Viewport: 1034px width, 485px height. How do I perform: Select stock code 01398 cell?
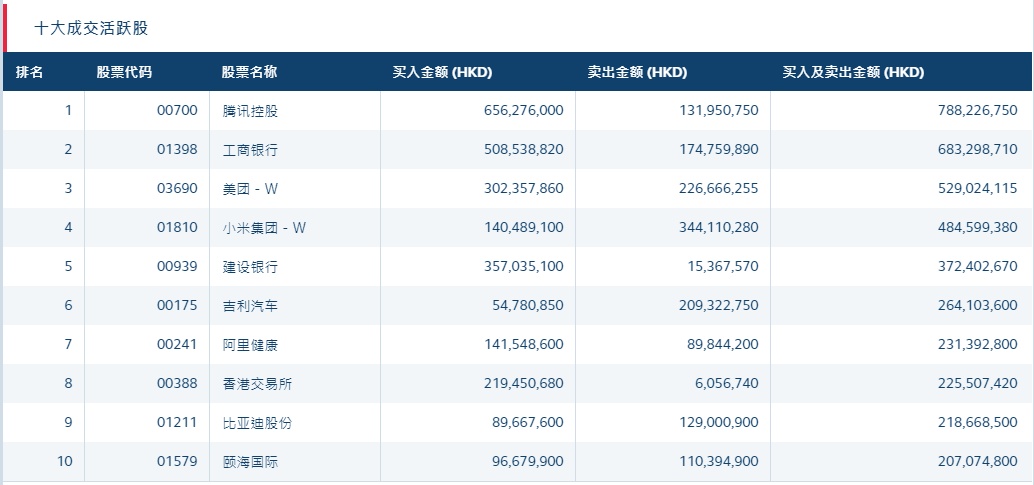pyautogui.click(x=178, y=150)
